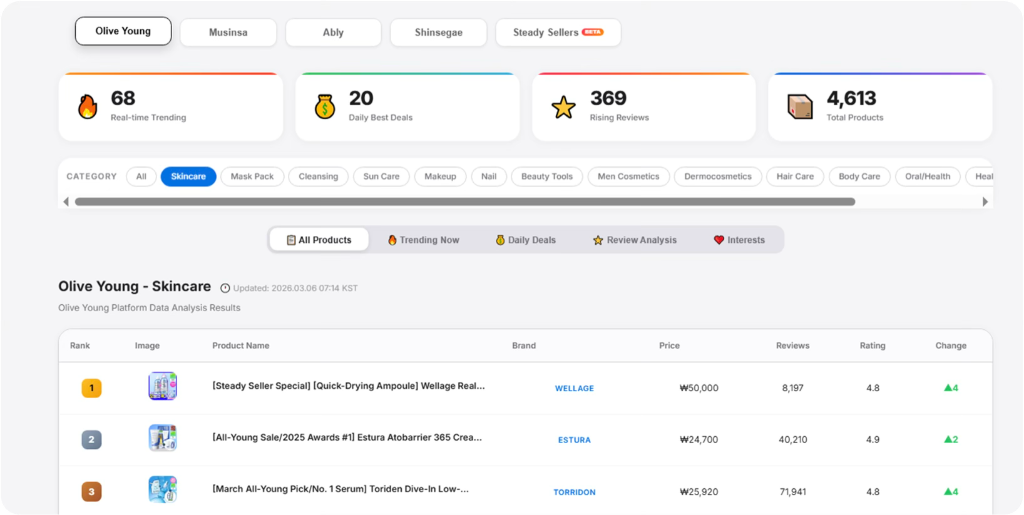Click the rank 2 silver badge
This screenshot has width=1024, height=515.
pyautogui.click(x=92, y=439)
